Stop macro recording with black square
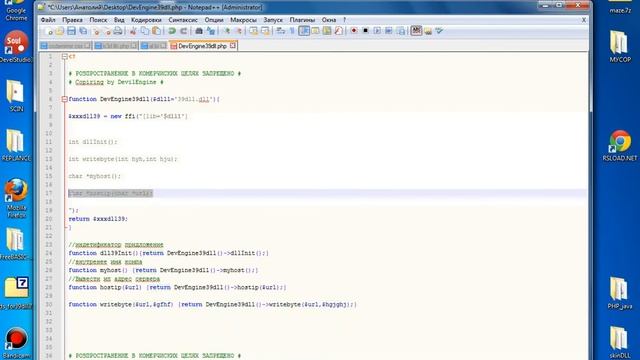The width and height of the screenshot is (640, 360). coord(366,31)
